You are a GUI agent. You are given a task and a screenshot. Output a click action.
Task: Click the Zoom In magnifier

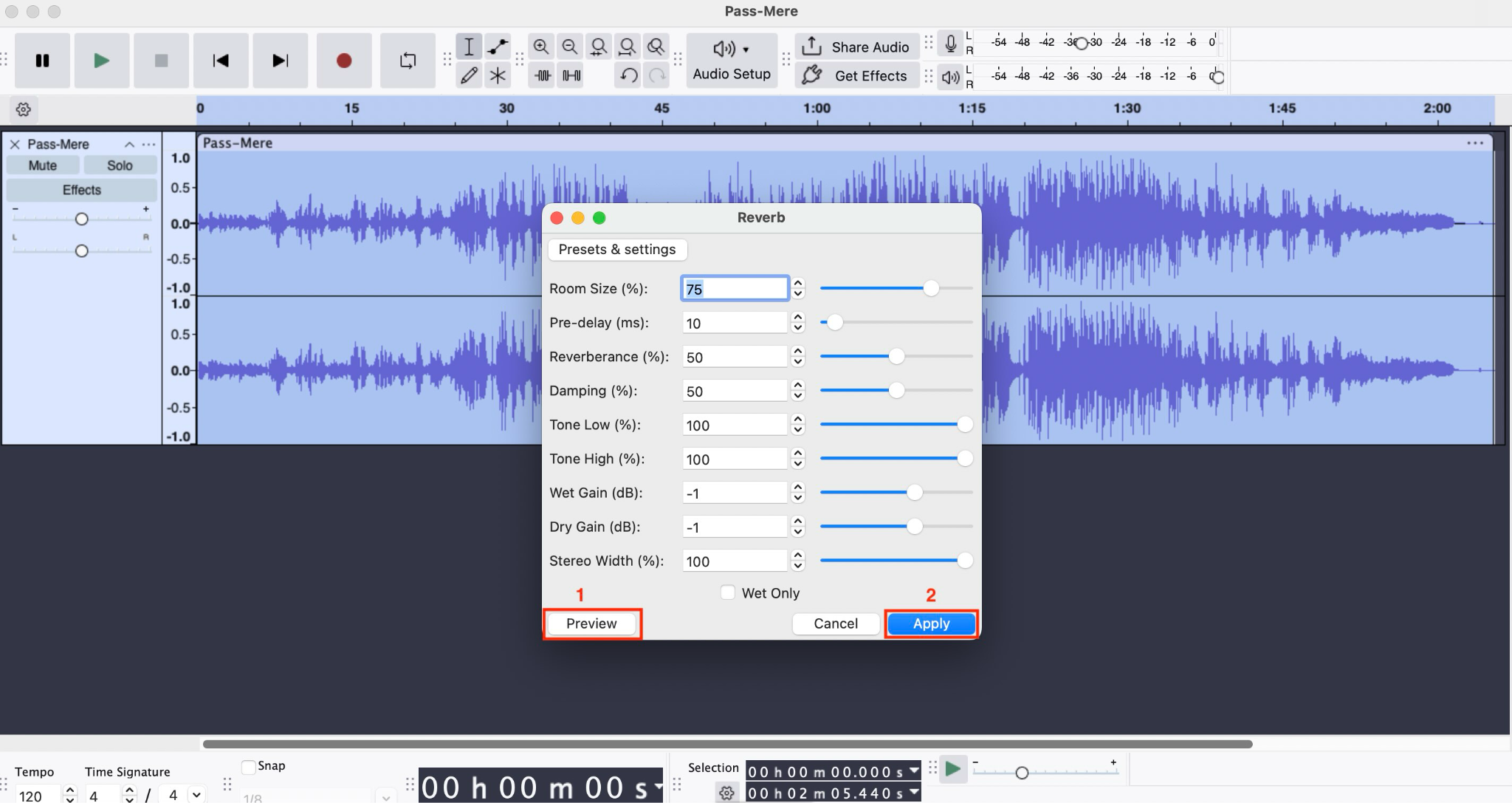tap(541, 47)
